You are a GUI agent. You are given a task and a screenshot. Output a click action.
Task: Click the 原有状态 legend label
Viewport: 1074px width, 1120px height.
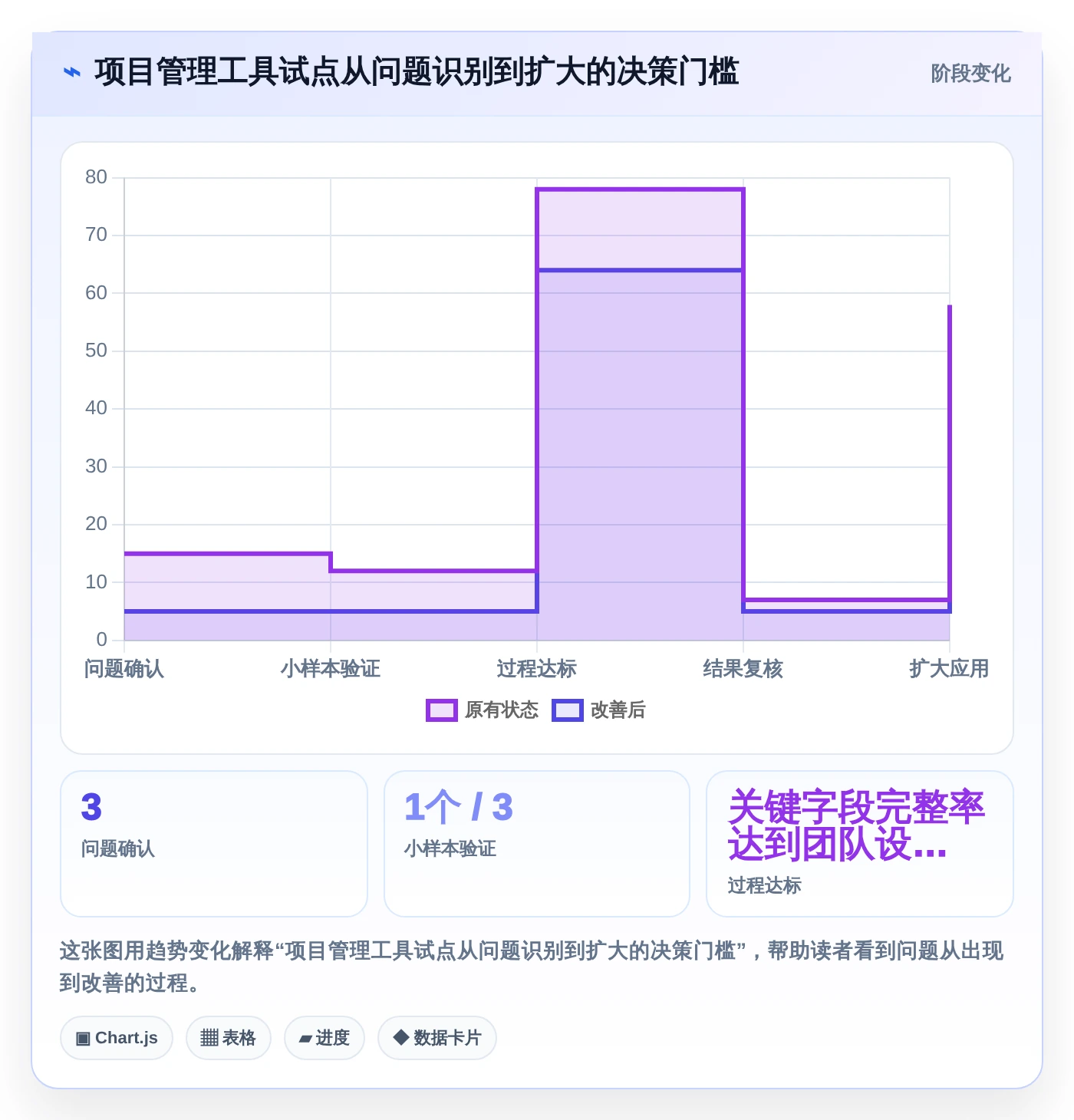coord(502,710)
